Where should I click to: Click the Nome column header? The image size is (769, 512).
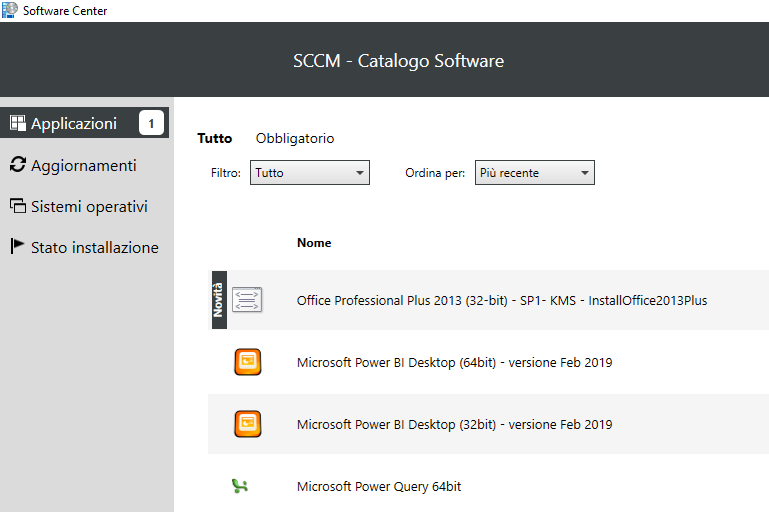(314, 243)
